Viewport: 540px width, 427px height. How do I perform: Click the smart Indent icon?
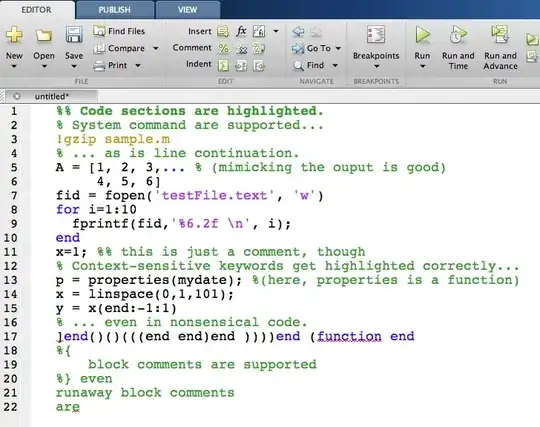[x=224, y=65]
